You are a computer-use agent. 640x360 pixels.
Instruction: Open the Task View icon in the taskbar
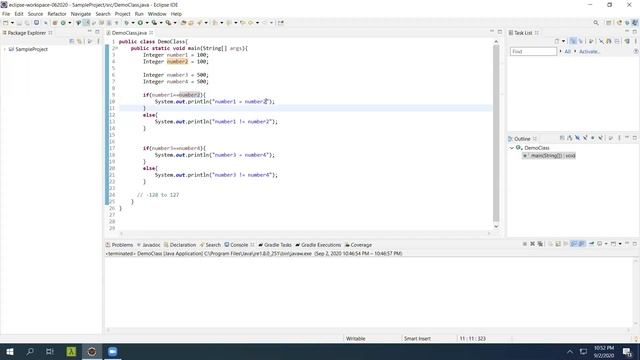[x=50, y=351]
